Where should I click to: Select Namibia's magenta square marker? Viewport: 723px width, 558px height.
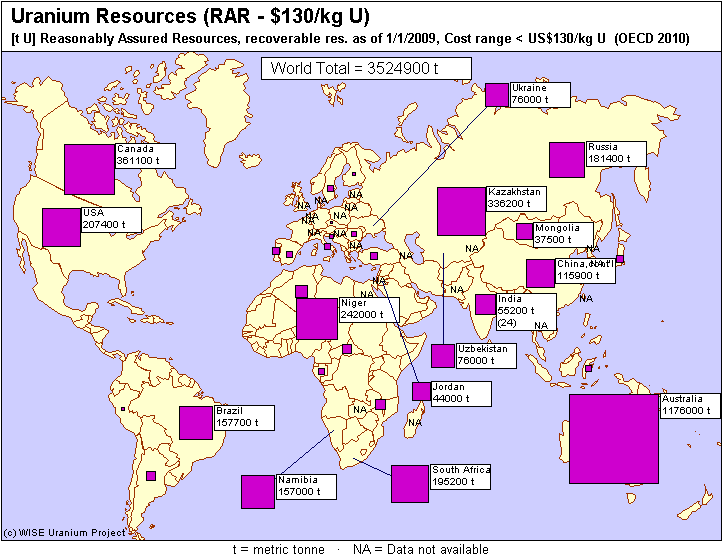[258, 491]
